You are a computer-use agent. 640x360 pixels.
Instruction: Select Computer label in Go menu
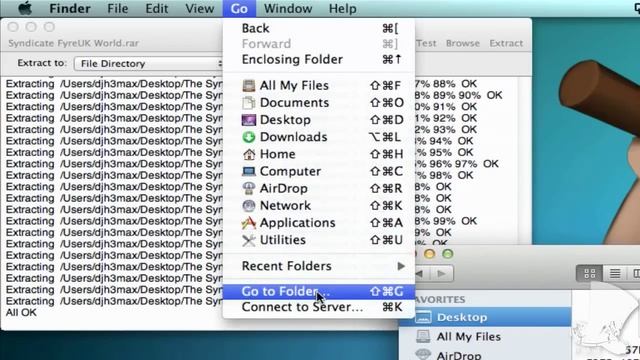coord(290,171)
